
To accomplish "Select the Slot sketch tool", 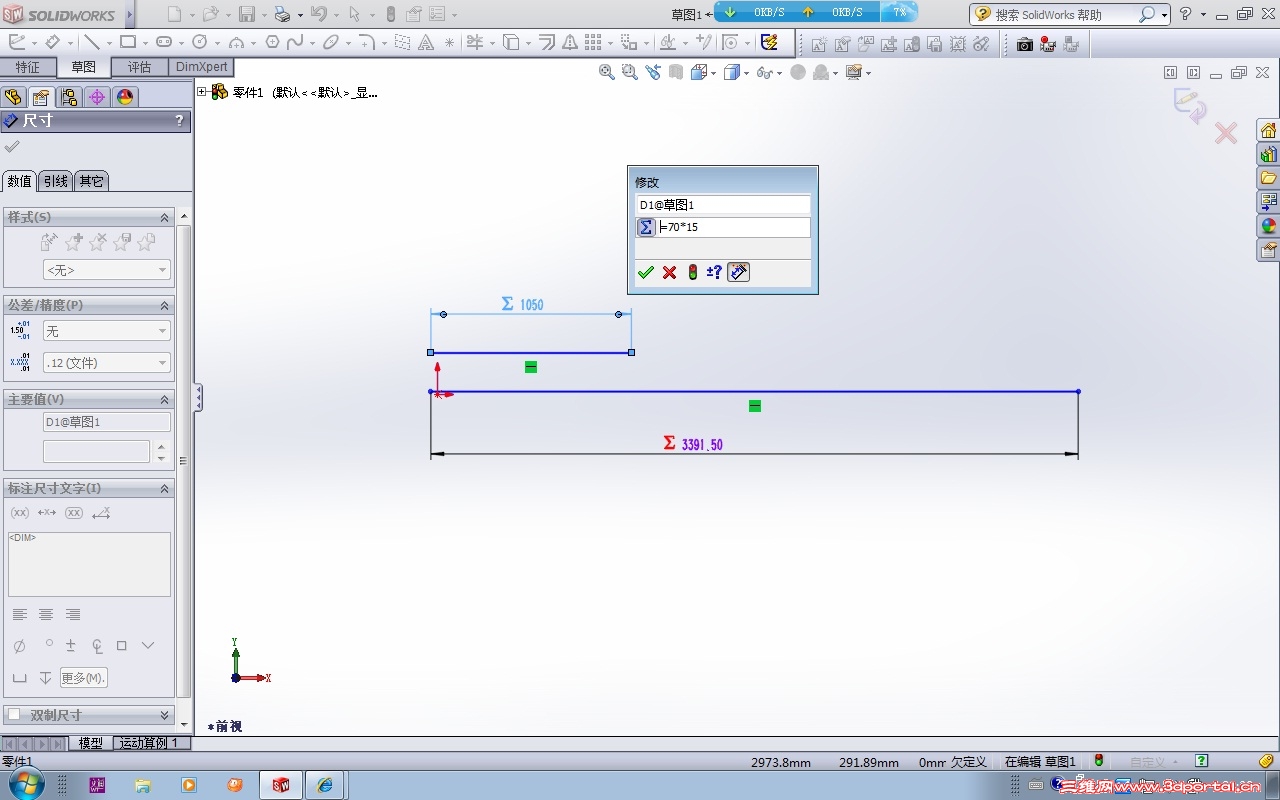I will point(164,42).
